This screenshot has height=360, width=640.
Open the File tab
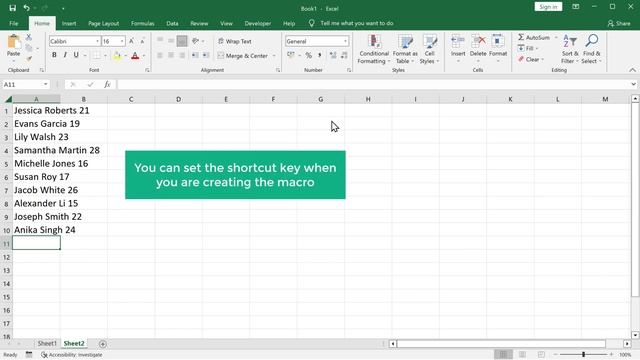point(13,23)
